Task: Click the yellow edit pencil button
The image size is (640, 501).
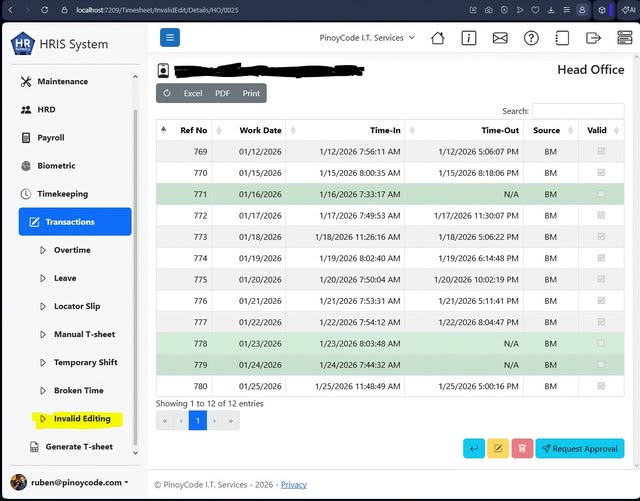Action: [x=498, y=448]
